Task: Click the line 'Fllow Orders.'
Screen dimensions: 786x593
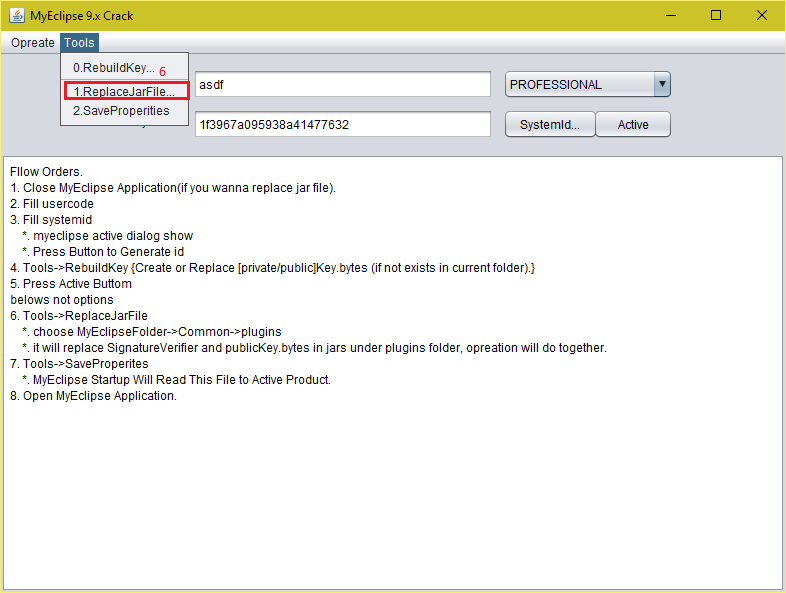Action: pos(46,172)
